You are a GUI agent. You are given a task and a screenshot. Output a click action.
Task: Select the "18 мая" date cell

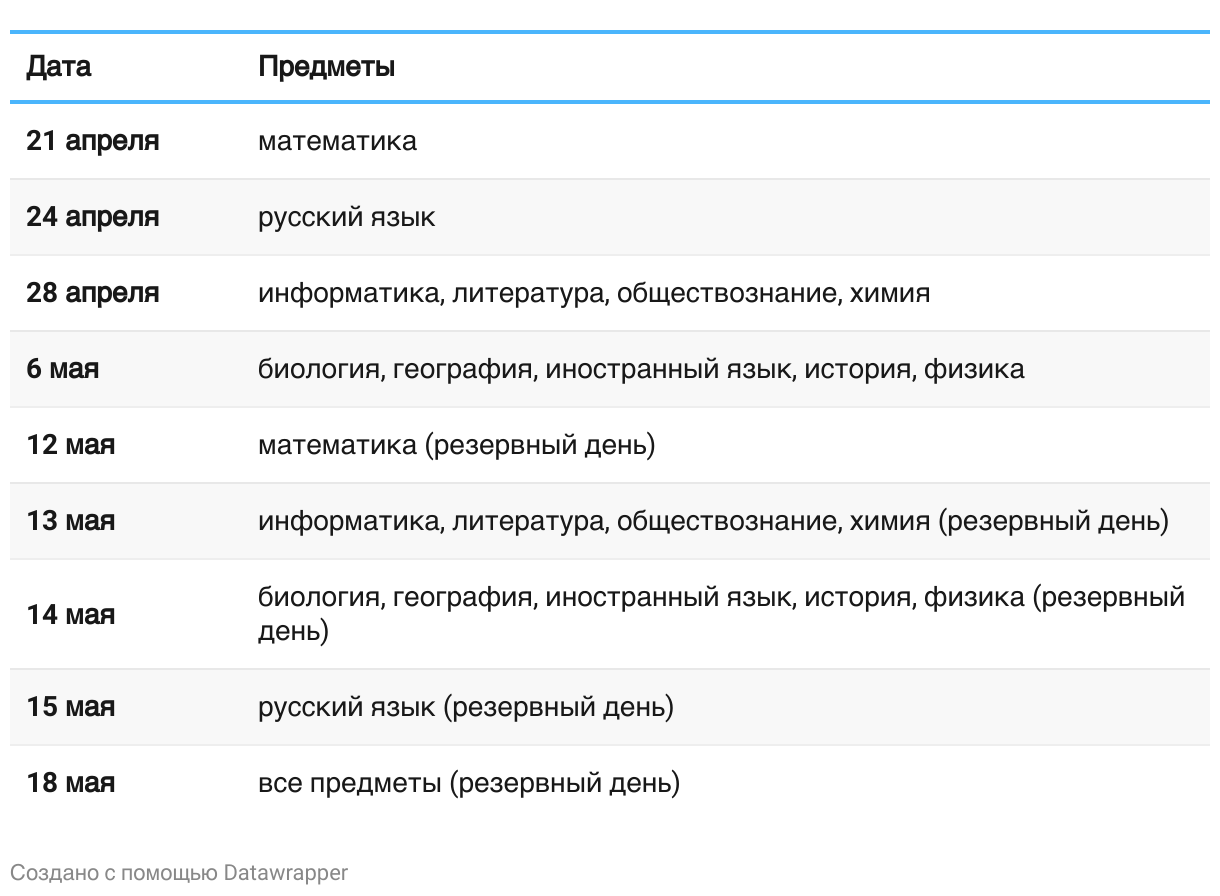coord(70,782)
